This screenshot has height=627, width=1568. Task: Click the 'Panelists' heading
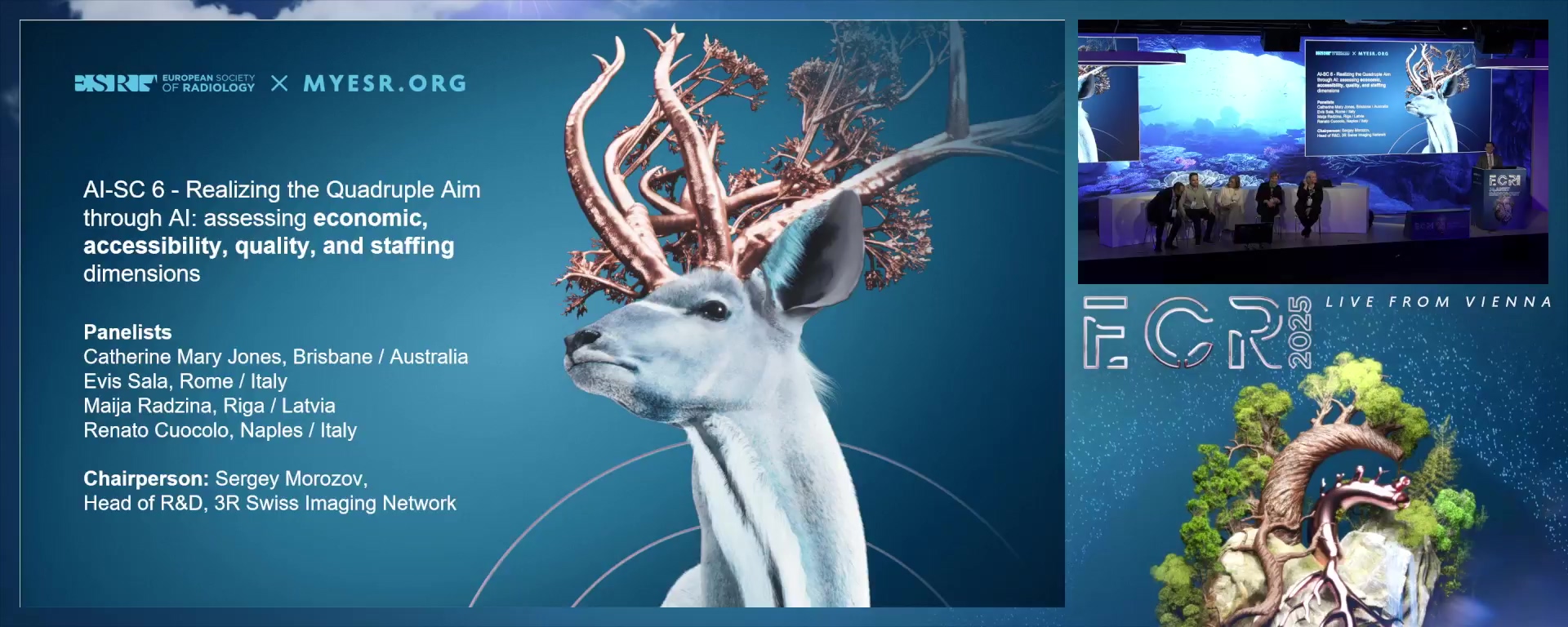click(127, 332)
